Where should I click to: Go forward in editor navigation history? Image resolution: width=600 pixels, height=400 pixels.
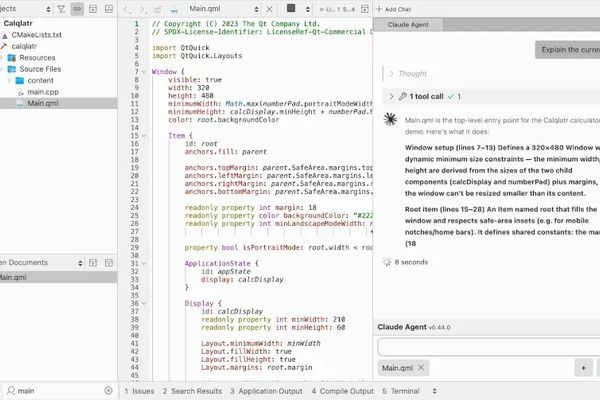click(142, 9)
